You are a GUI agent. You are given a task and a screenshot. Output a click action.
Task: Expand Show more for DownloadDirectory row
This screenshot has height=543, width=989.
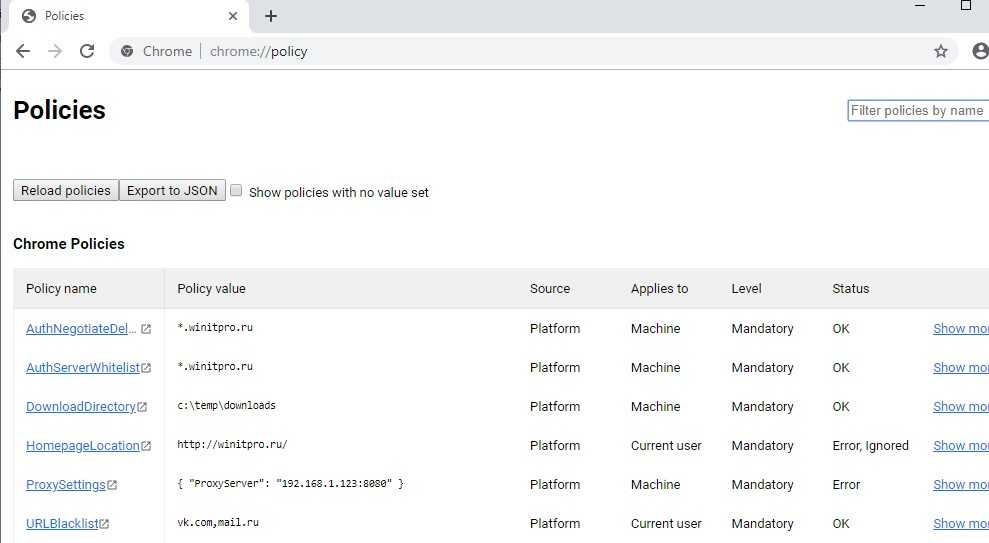click(x=960, y=406)
